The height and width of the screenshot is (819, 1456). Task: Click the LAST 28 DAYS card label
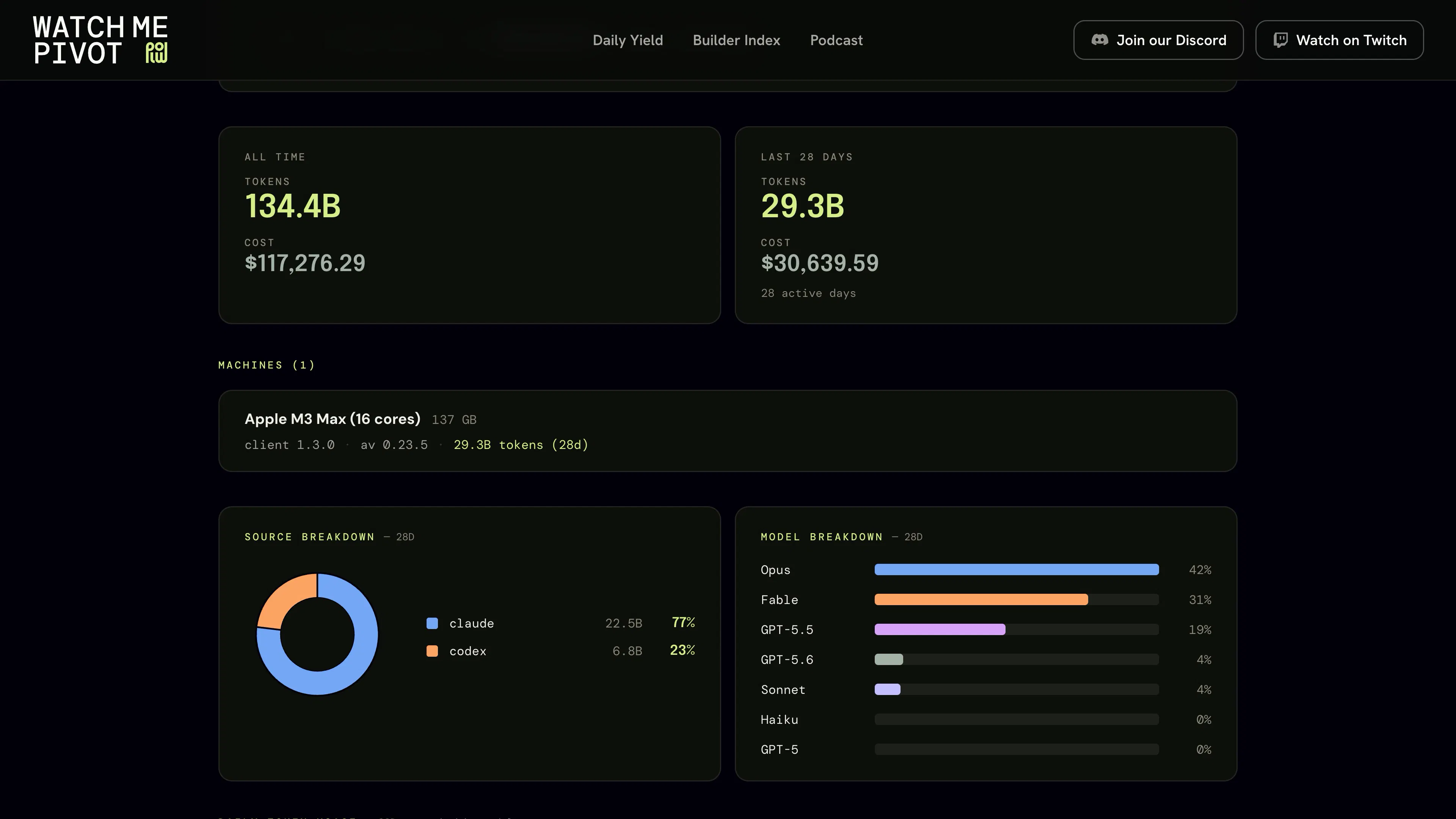point(806,157)
